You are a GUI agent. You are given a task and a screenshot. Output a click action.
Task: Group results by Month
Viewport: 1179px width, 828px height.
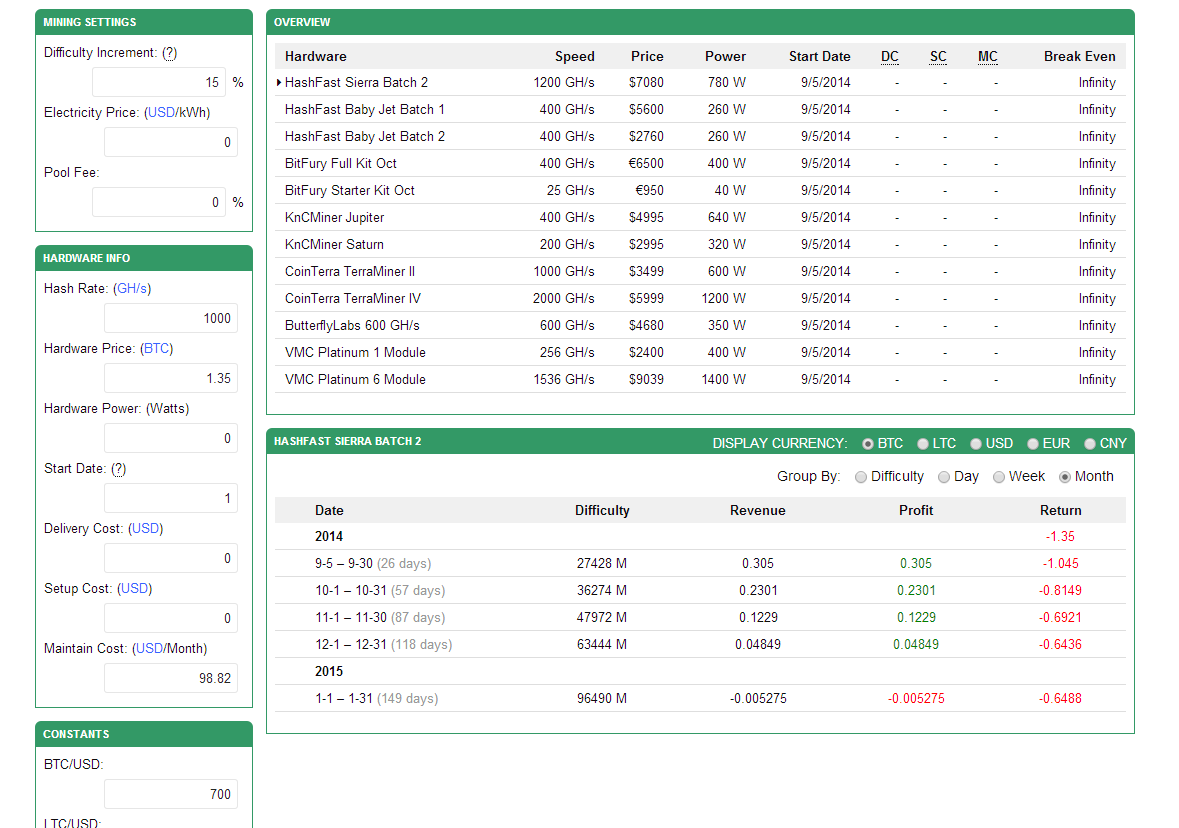pos(1065,477)
